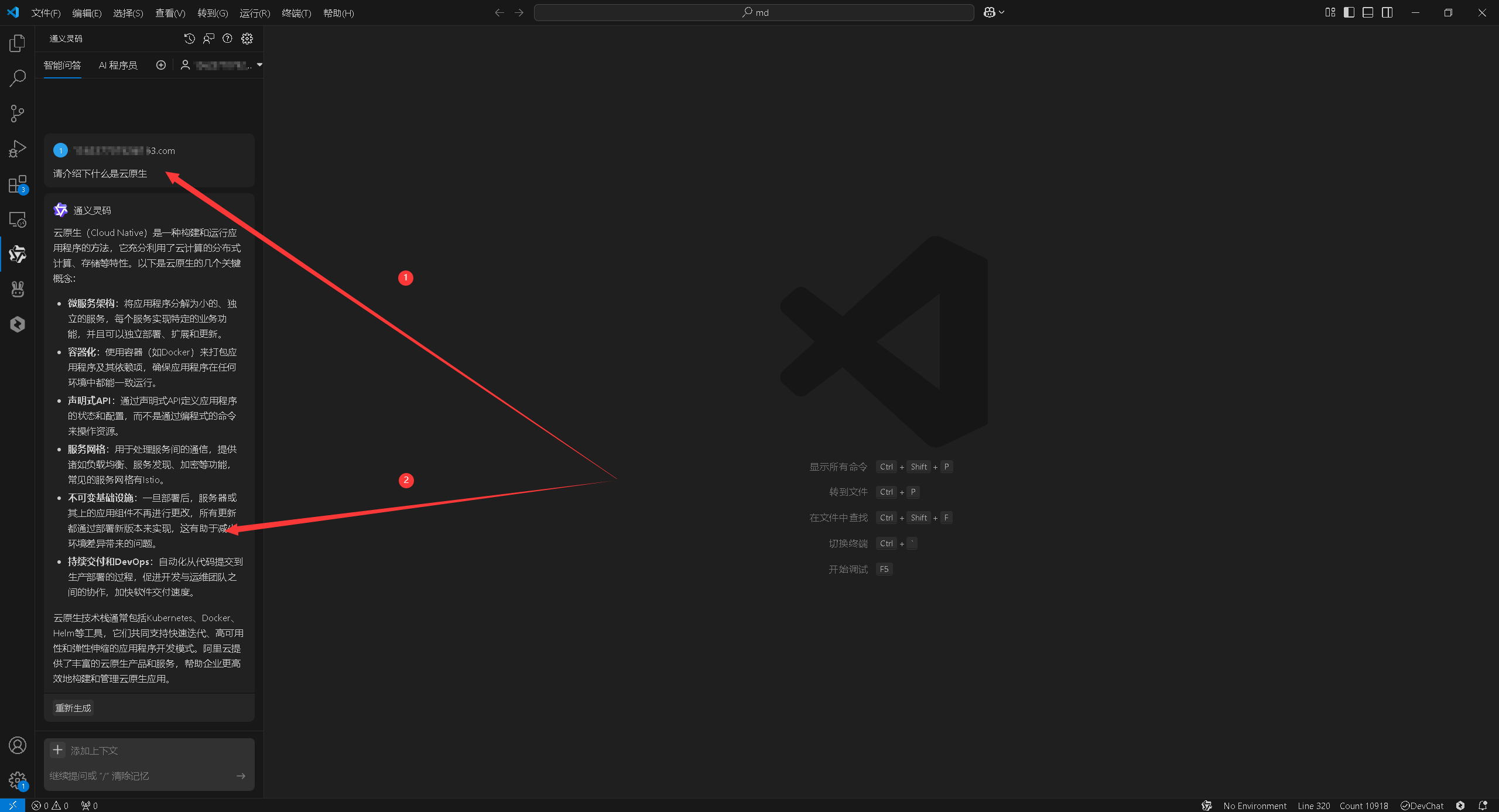Expand the DevChat status bar dropdown

coord(1430,805)
